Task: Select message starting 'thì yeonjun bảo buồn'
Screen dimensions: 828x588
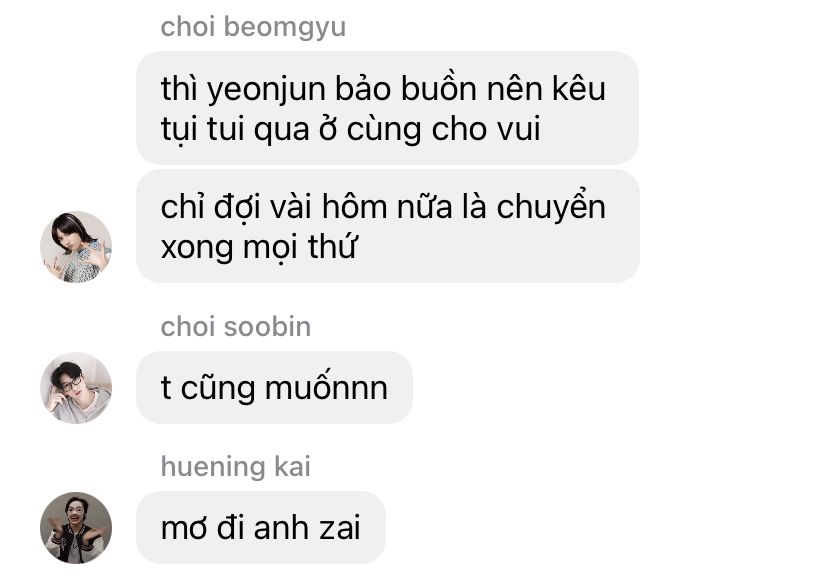Action: (387, 108)
